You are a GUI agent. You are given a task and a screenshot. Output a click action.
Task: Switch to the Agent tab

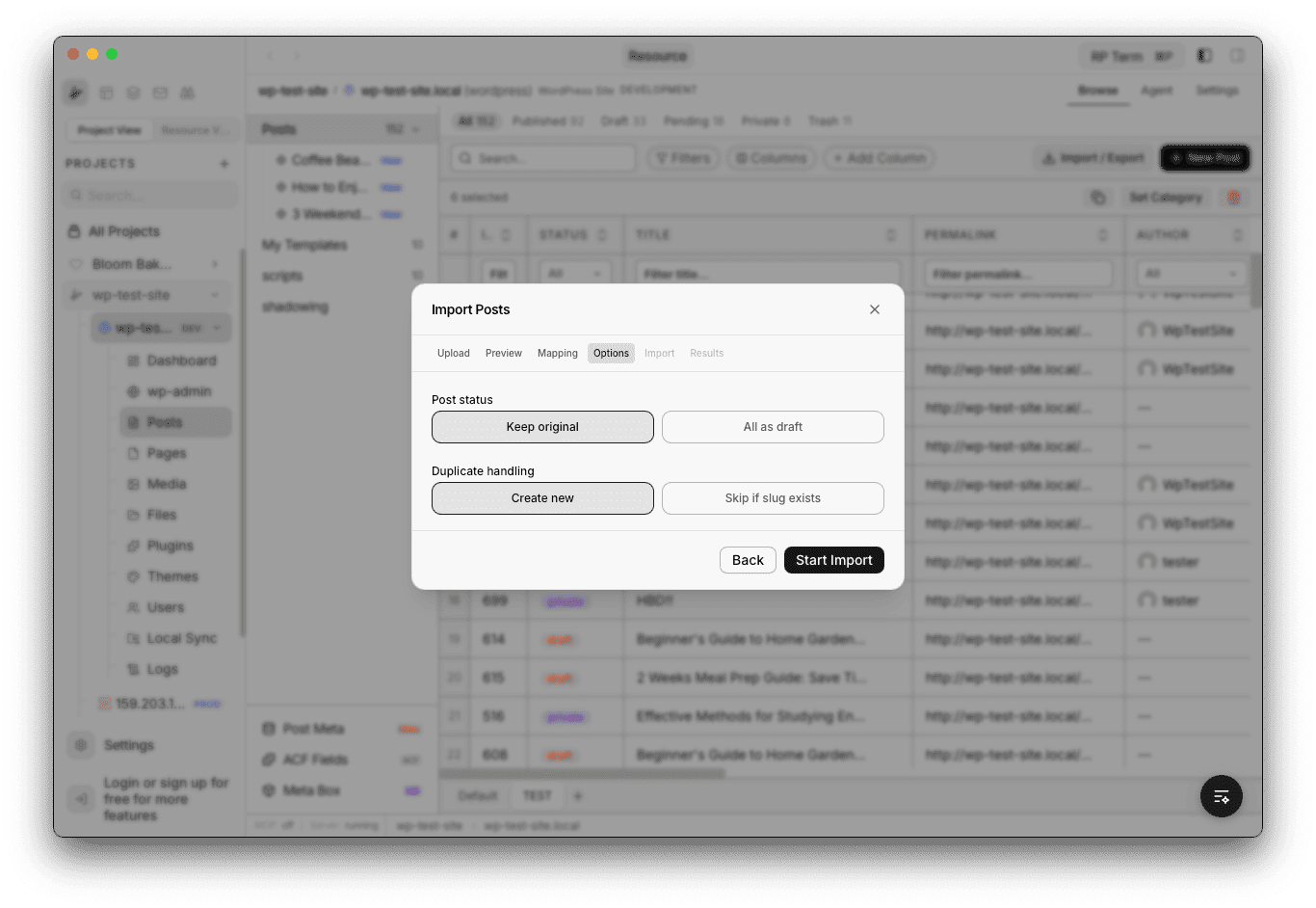pos(1157,90)
